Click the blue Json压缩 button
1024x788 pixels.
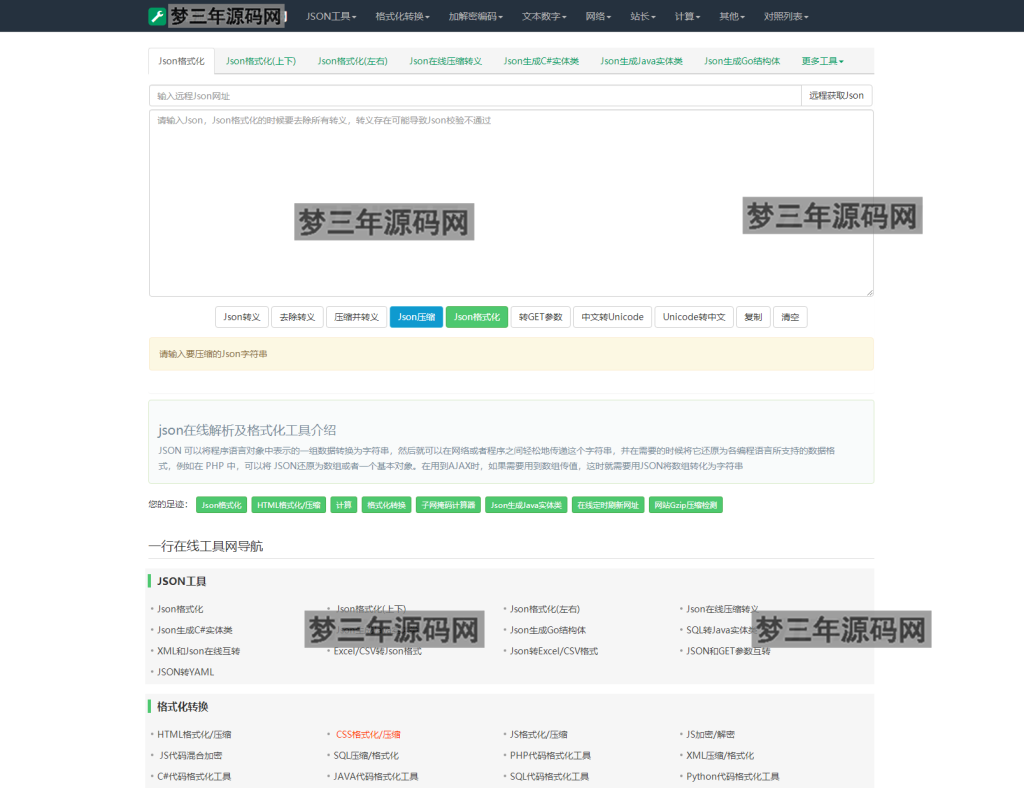point(416,317)
